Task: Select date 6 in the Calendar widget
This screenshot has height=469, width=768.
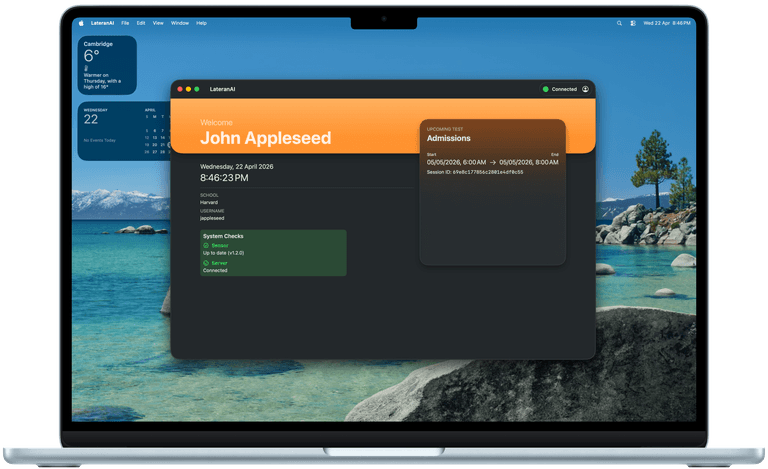Action: click(155, 131)
